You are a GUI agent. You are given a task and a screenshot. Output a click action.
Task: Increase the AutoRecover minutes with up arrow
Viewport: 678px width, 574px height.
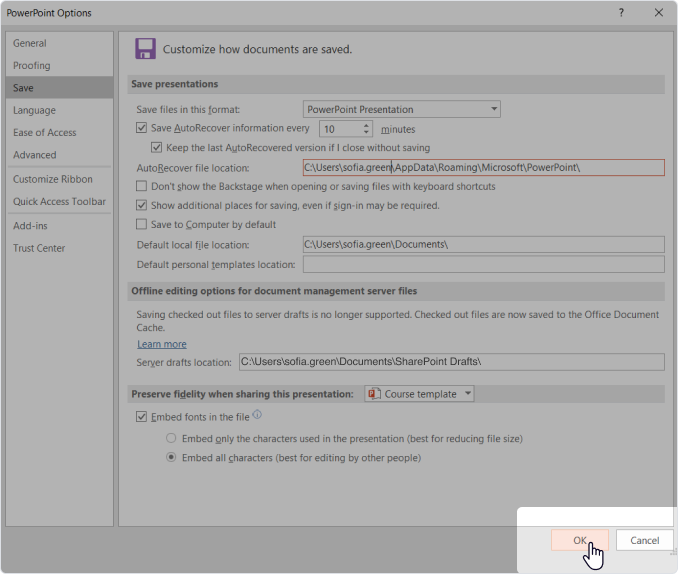click(x=366, y=125)
